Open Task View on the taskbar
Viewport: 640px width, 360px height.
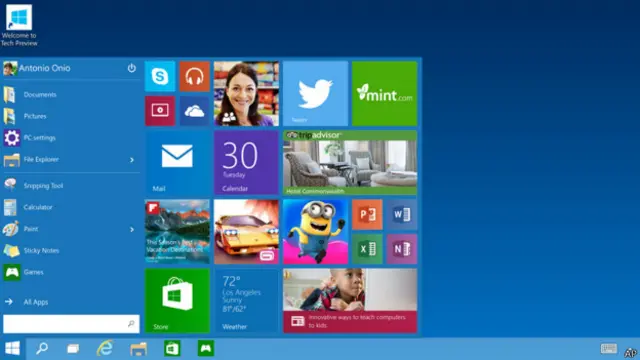73,349
